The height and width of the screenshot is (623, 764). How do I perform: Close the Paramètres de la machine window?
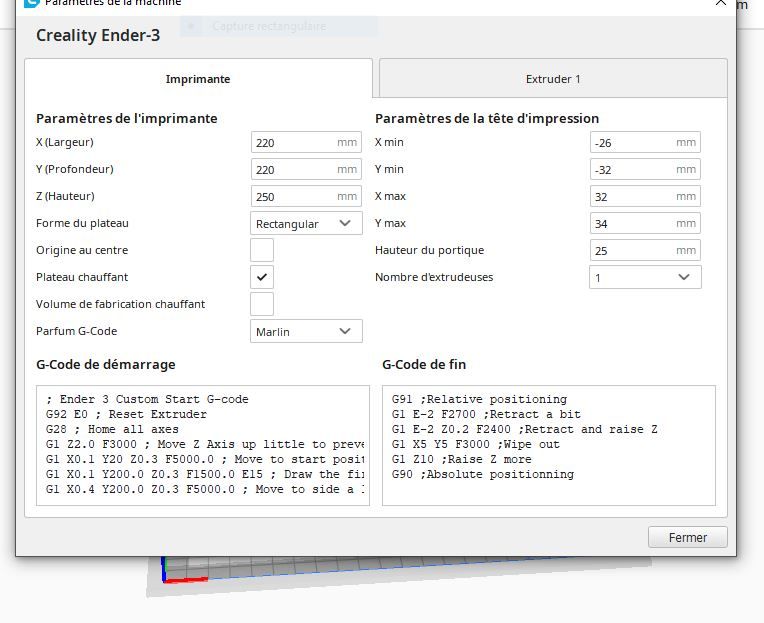coord(721,3)
